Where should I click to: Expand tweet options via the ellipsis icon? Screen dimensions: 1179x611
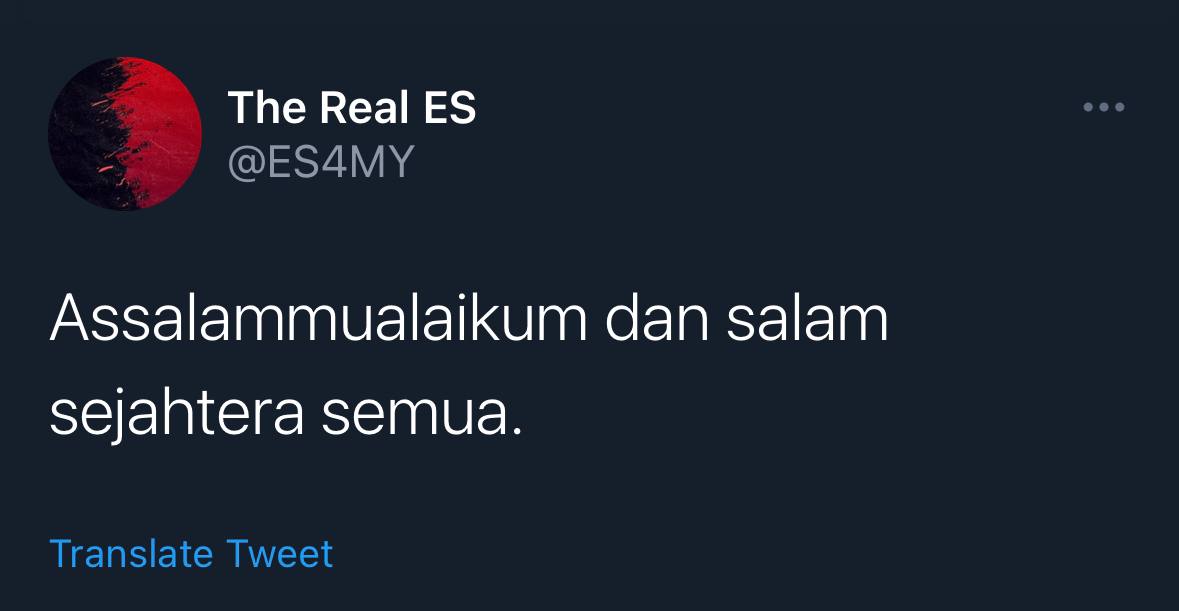1104,107
